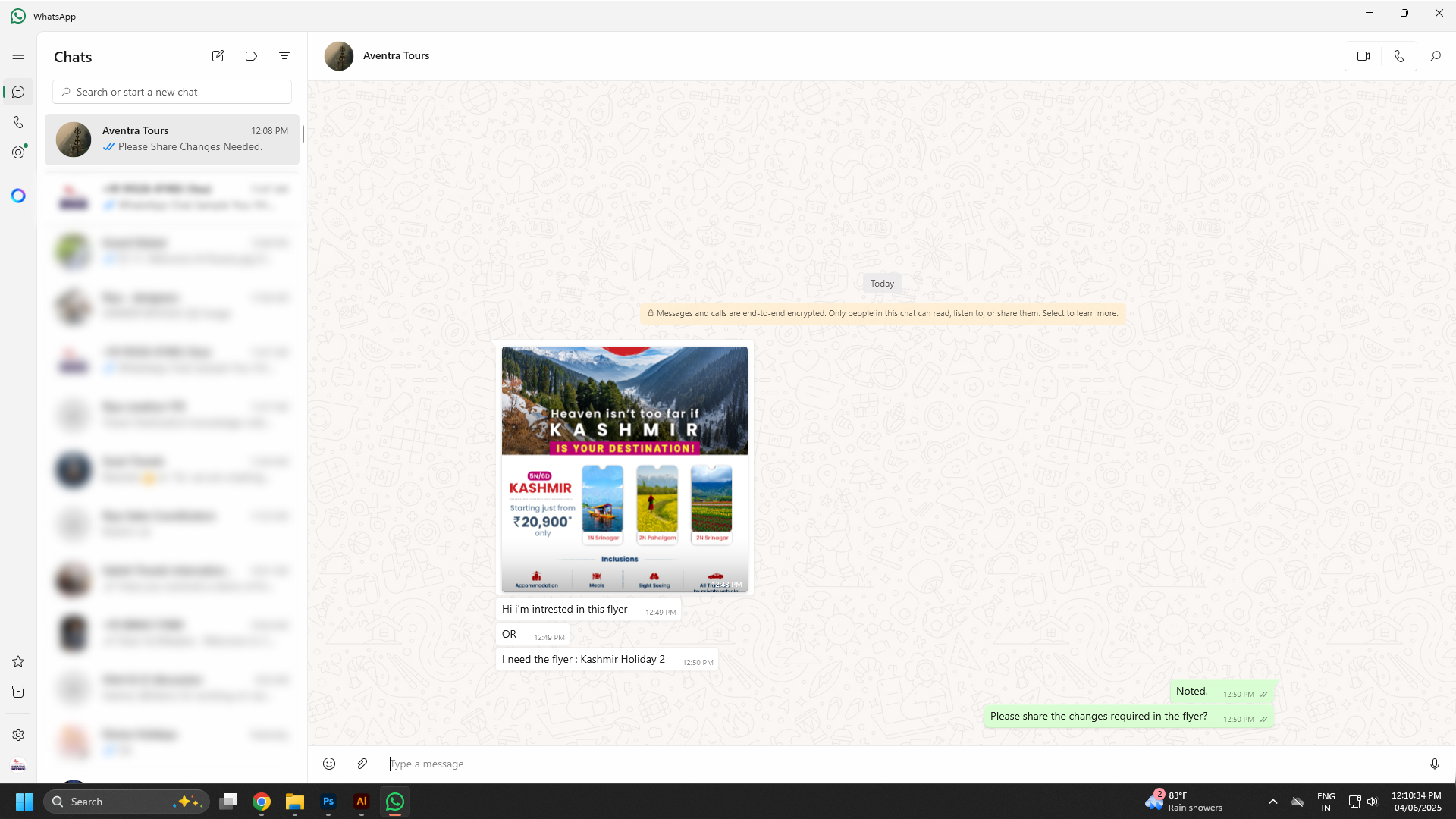
Task: Open the Windows Start menu
Action: point(24,802)
